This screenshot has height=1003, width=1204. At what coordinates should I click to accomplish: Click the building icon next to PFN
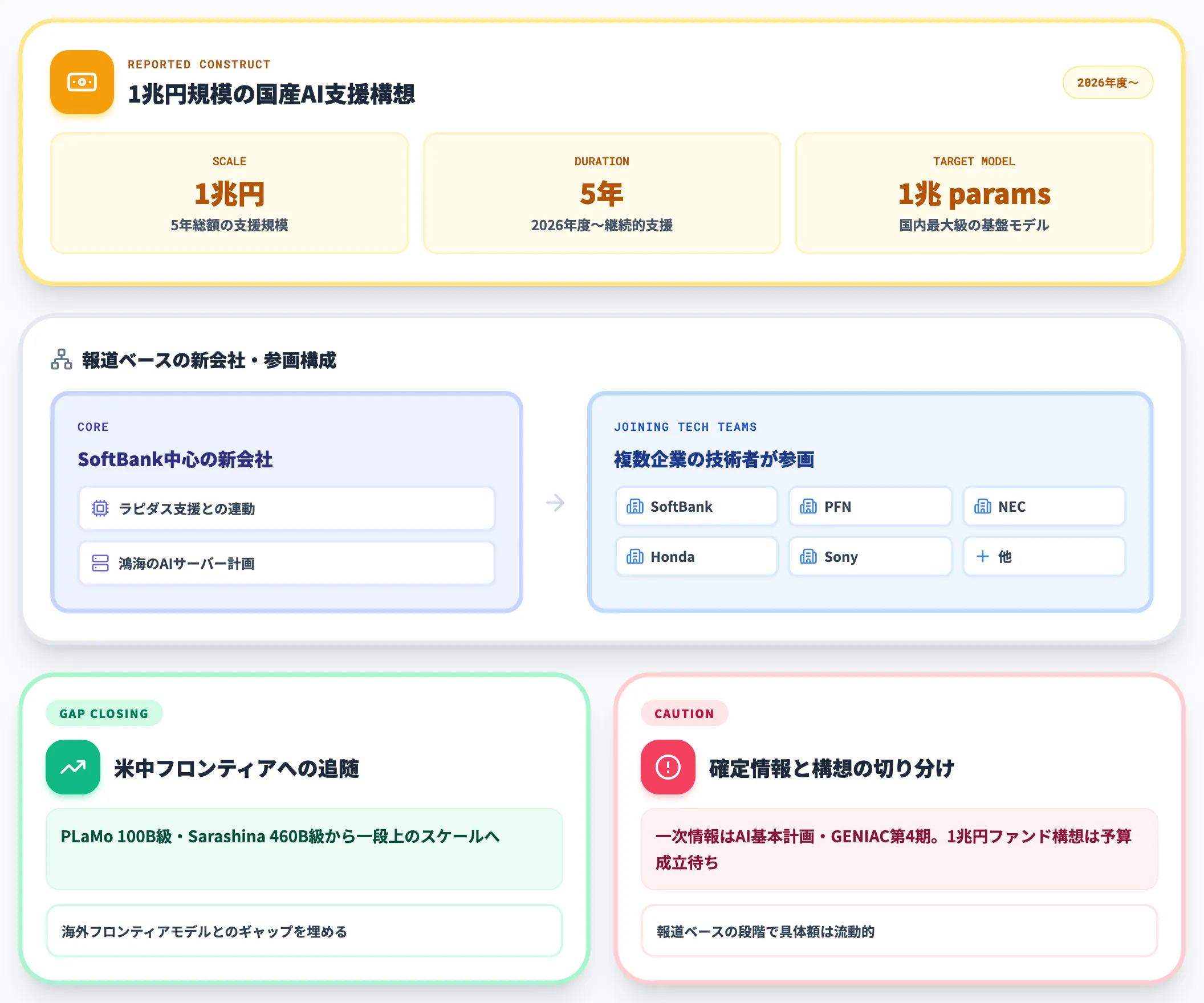point(808,506)
